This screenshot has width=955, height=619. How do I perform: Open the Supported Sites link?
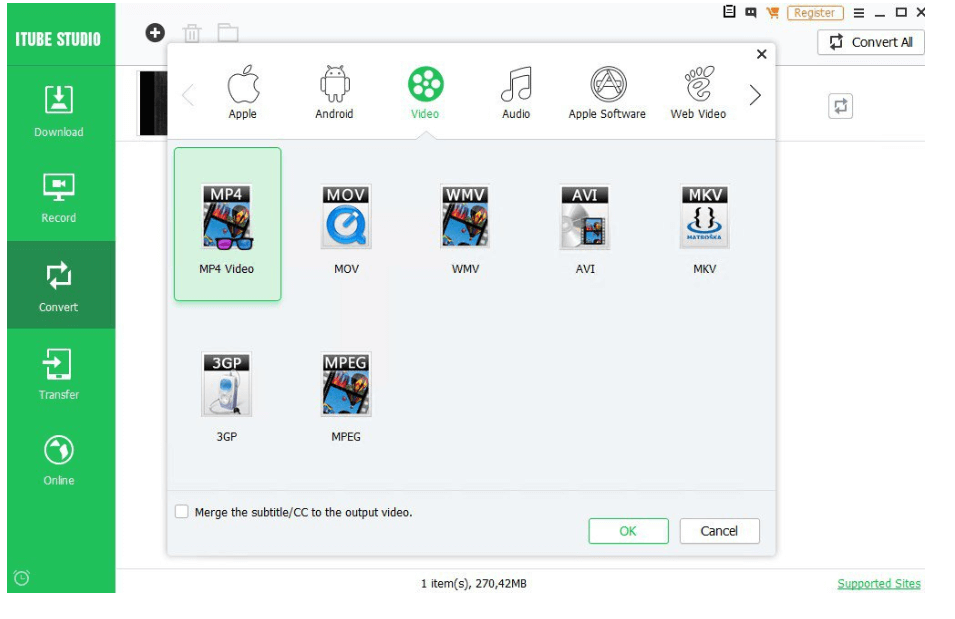pos(878,583)
